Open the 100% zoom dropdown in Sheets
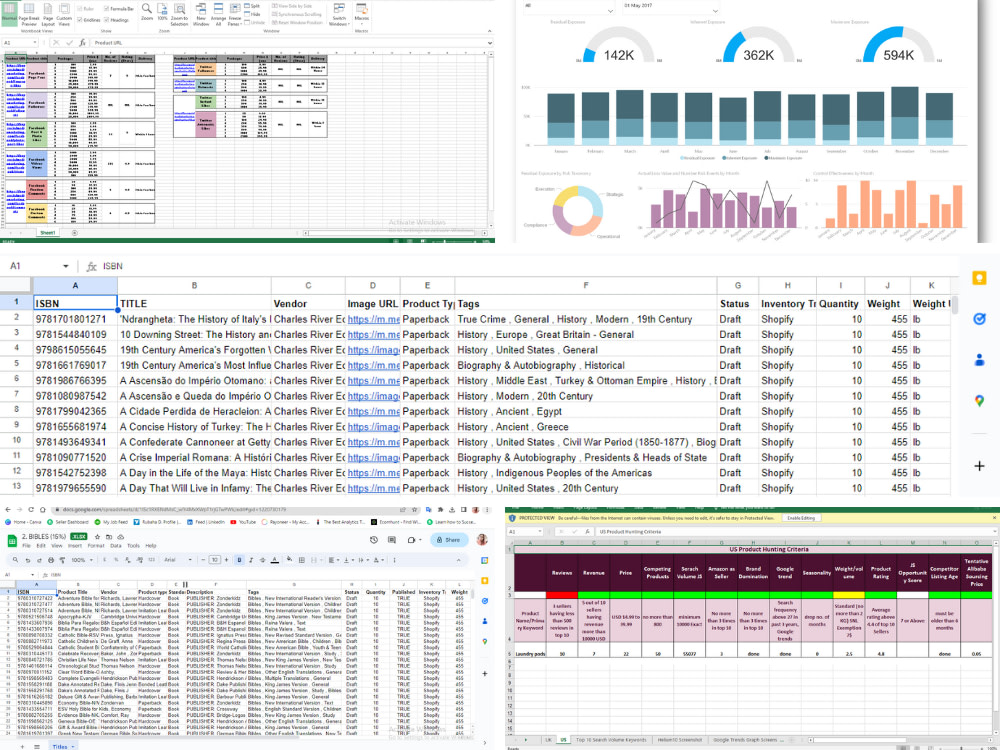The width and height of the screenshot is (1000, 750). [82, 560]
